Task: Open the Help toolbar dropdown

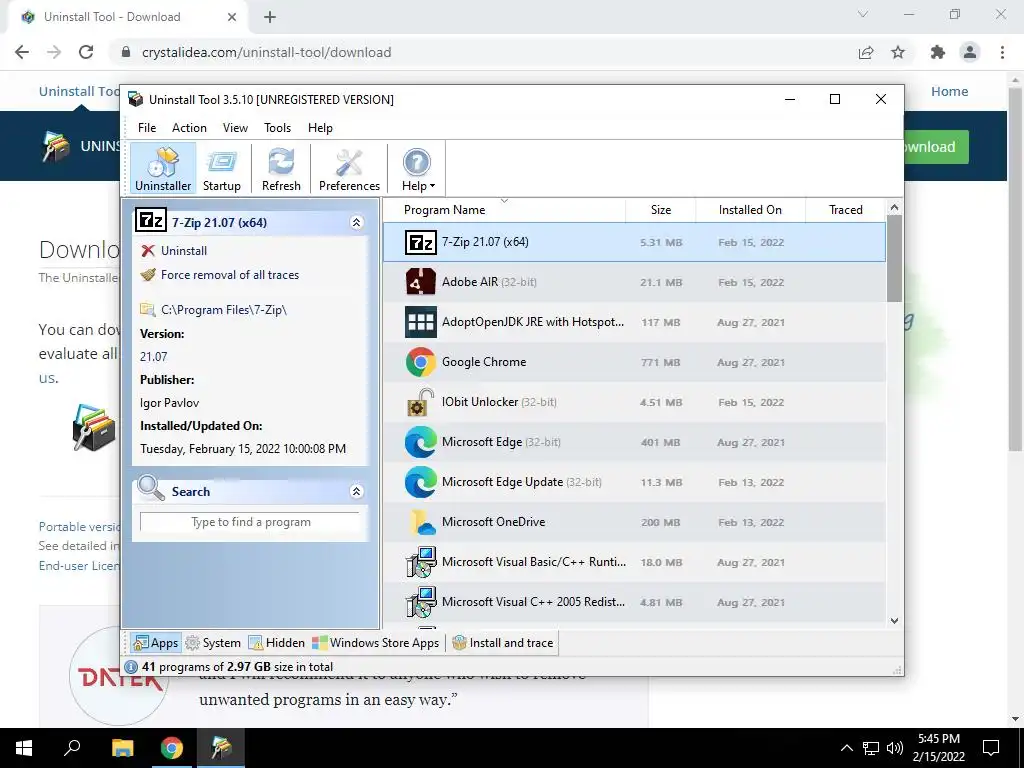Action: click(417, 169)
